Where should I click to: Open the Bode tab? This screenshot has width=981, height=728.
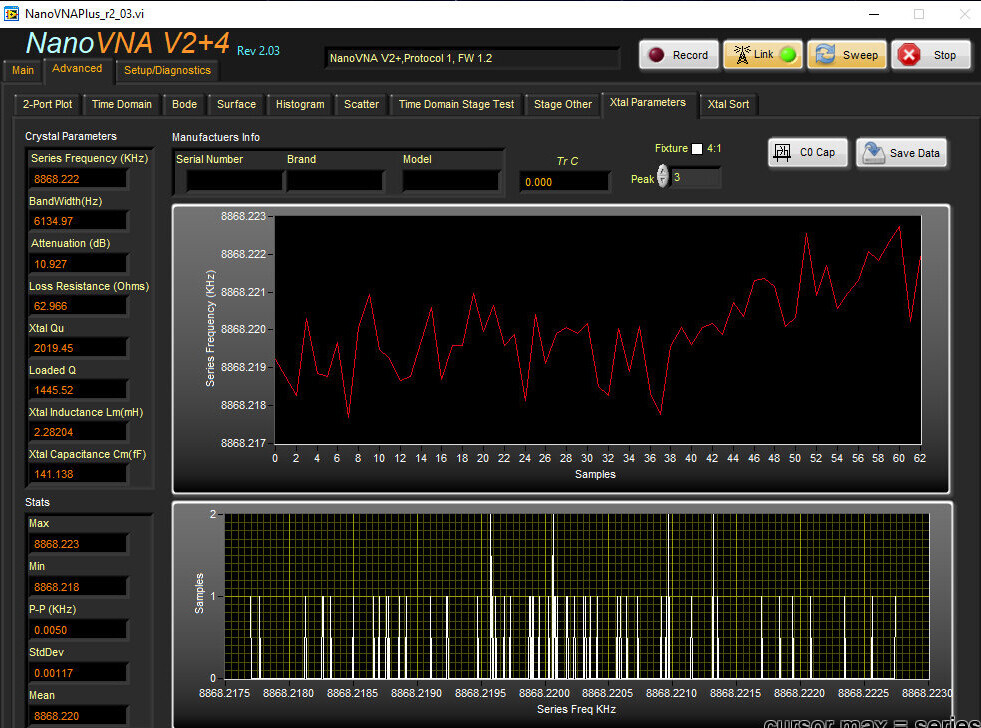(185, 104)
